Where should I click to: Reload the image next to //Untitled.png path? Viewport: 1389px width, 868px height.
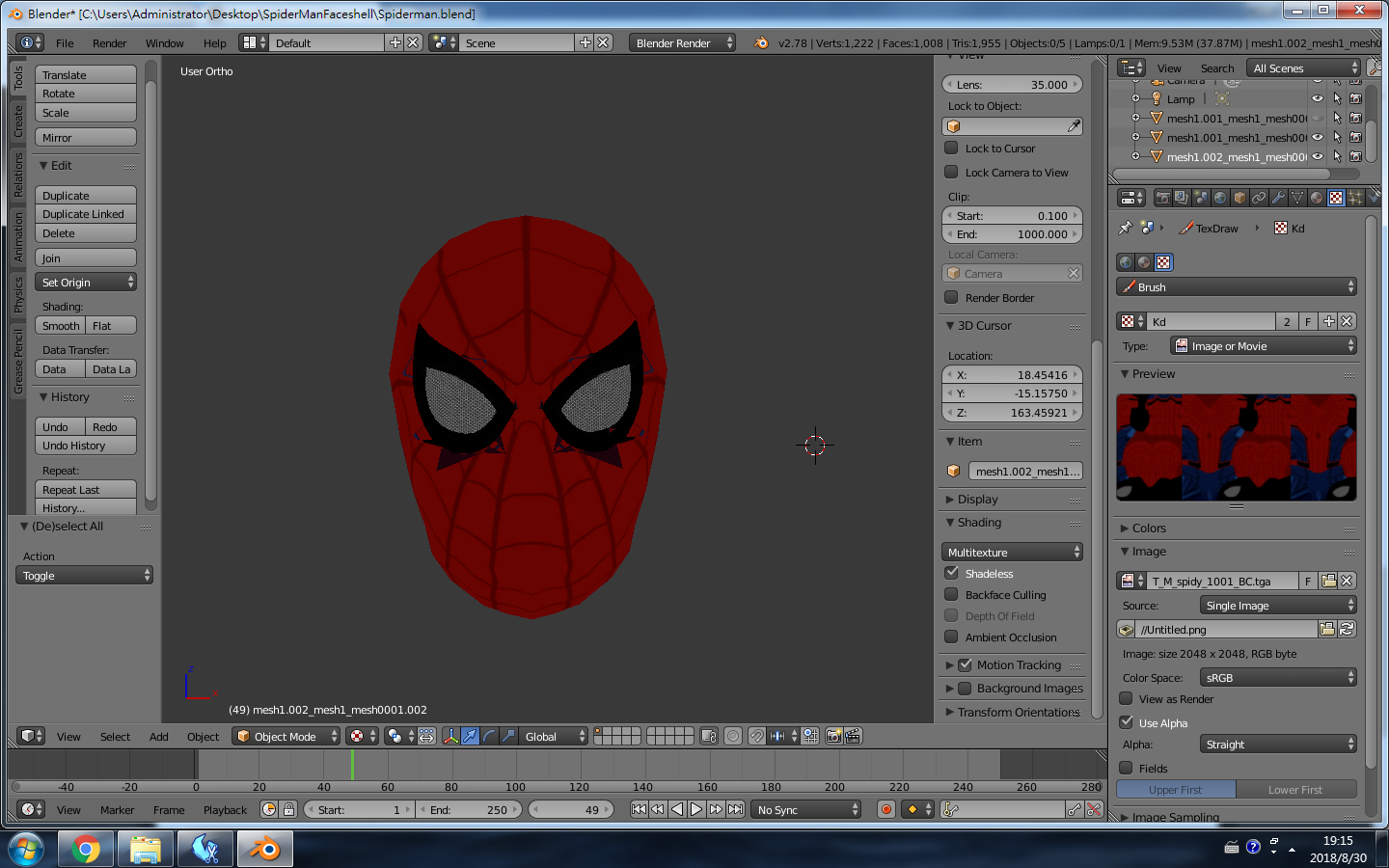click(1348, 629)
